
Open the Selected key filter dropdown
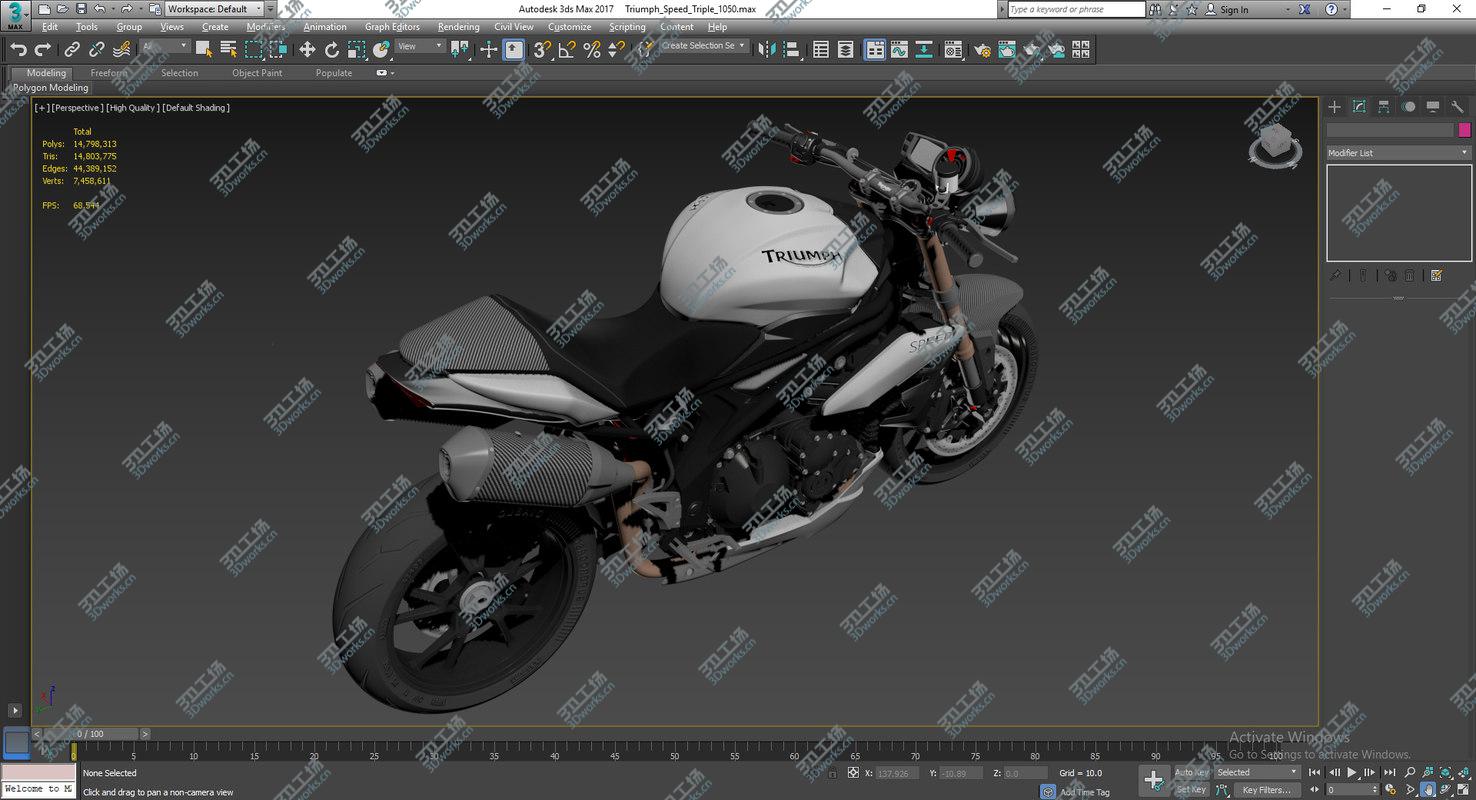(1256, 772)
